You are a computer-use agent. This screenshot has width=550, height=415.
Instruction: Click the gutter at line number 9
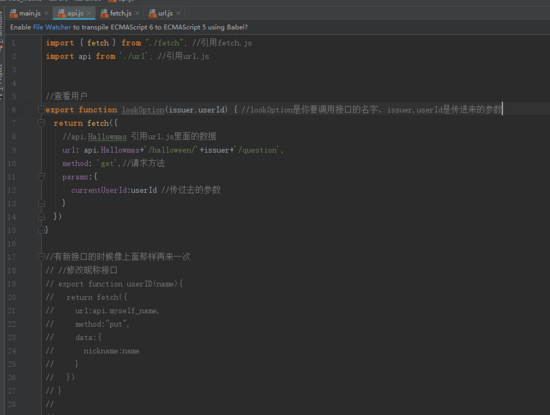pos(14,150)
